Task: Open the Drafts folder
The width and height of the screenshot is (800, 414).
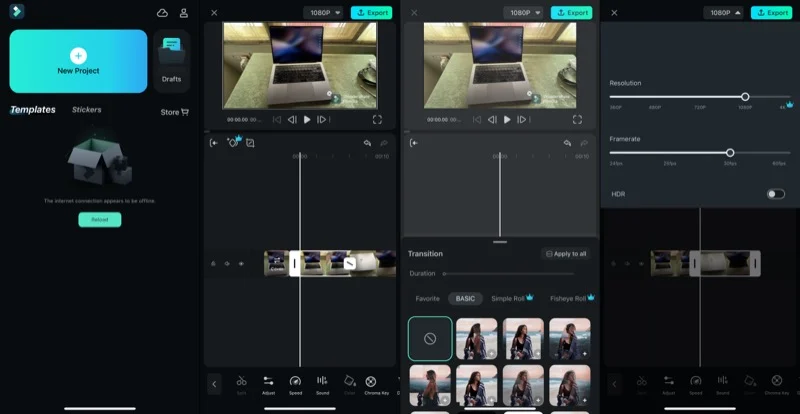Action: pos(171,60)
